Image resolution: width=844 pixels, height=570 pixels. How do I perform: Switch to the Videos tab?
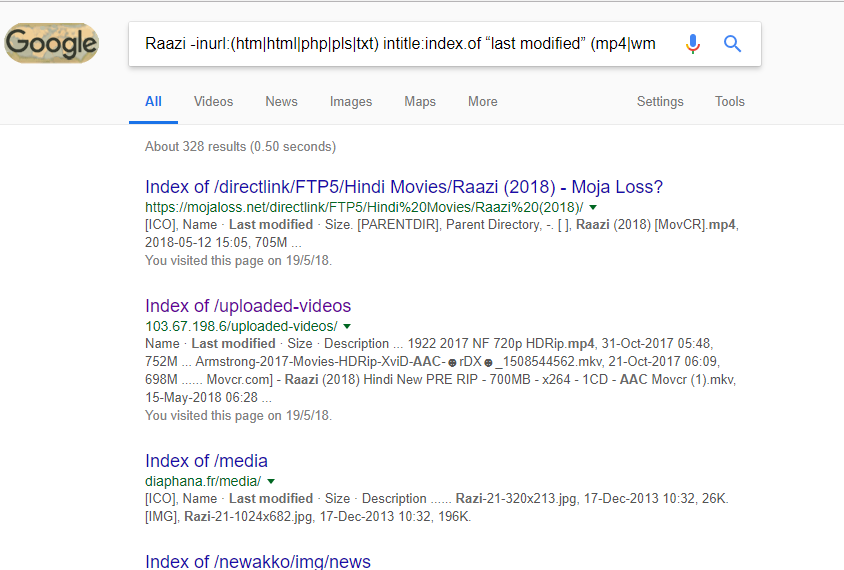[214, 101]
